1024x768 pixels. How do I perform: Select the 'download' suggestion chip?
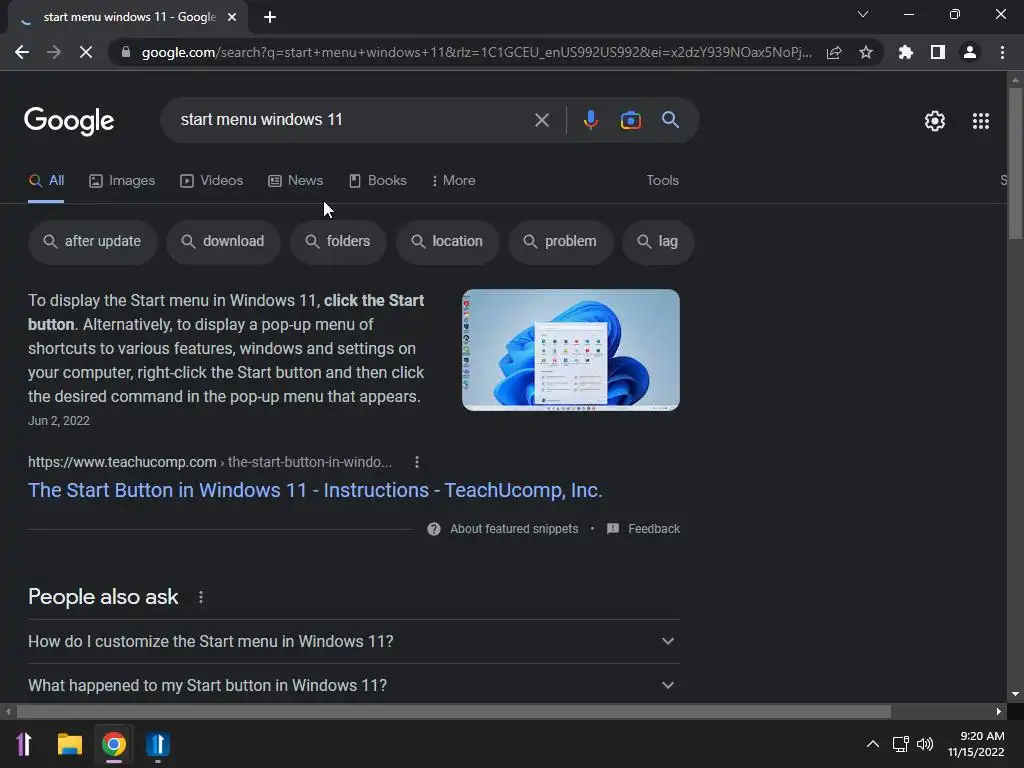tap(223, 242)
